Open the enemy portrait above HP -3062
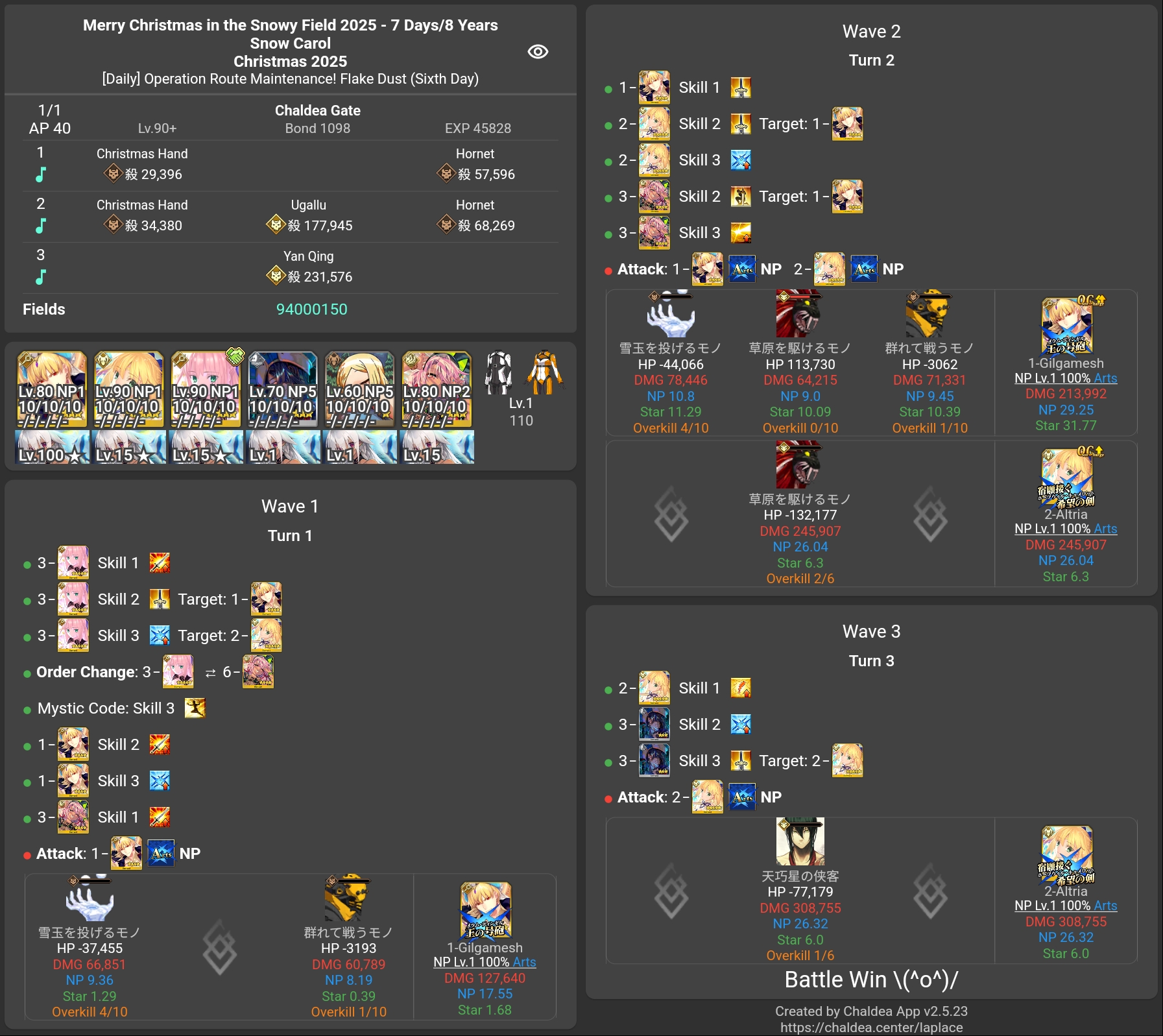 point(929,314)
